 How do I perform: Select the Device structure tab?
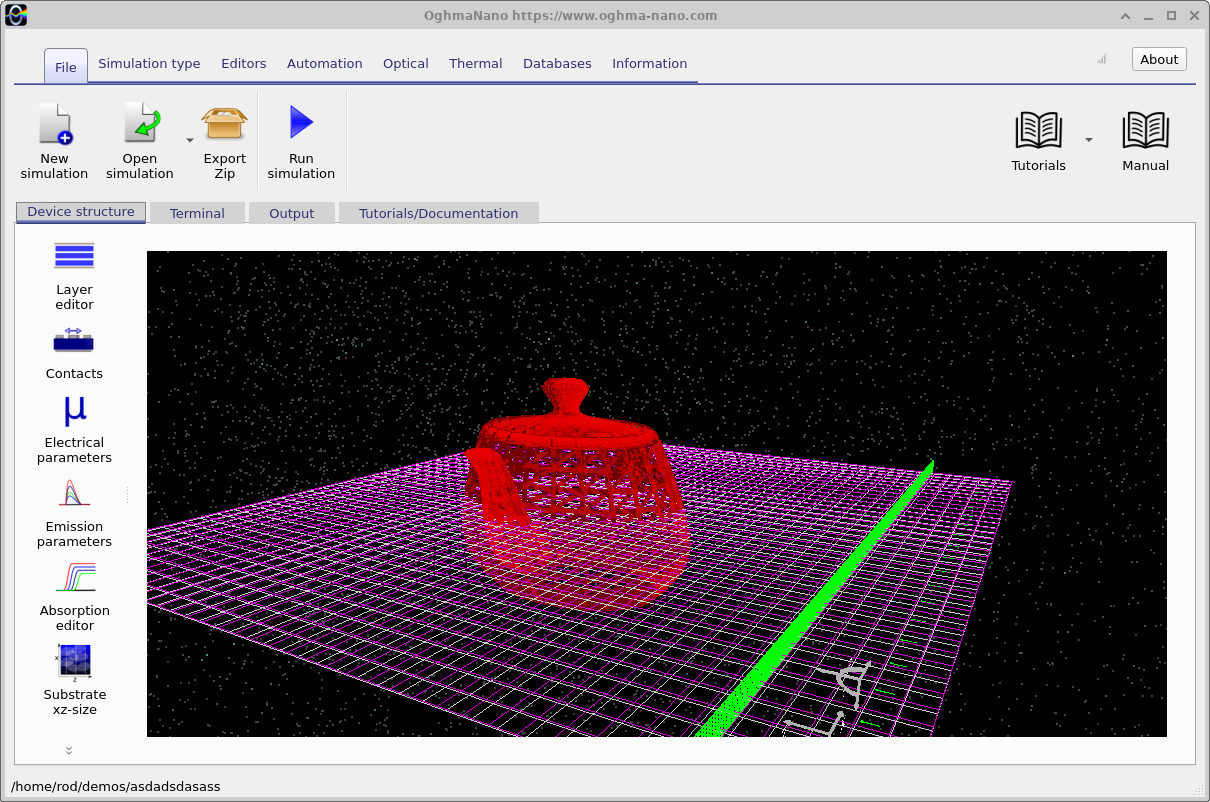(81, 212)
